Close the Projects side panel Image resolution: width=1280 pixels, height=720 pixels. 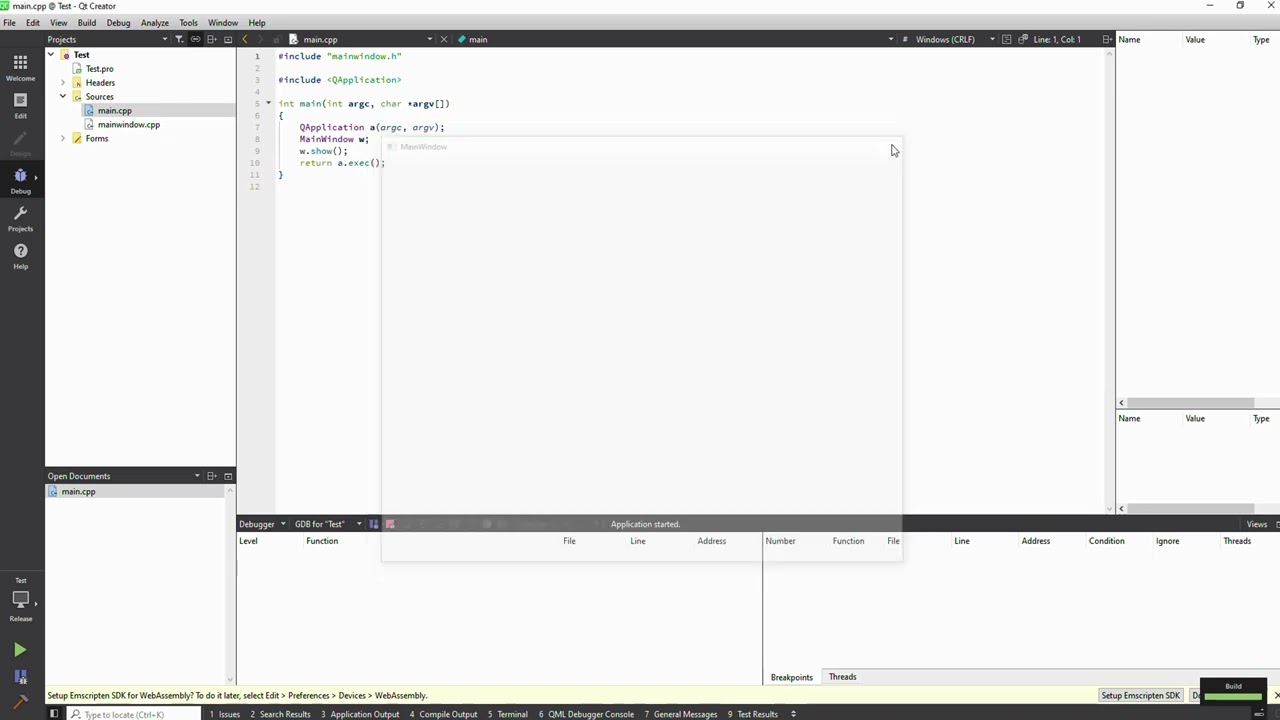(x=228, y=39)
